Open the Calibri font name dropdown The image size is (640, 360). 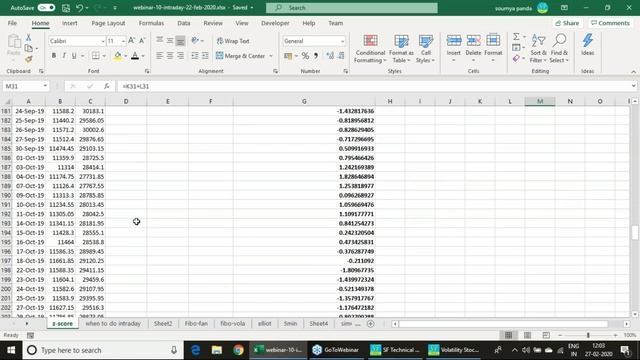click(x=103, y=41)
